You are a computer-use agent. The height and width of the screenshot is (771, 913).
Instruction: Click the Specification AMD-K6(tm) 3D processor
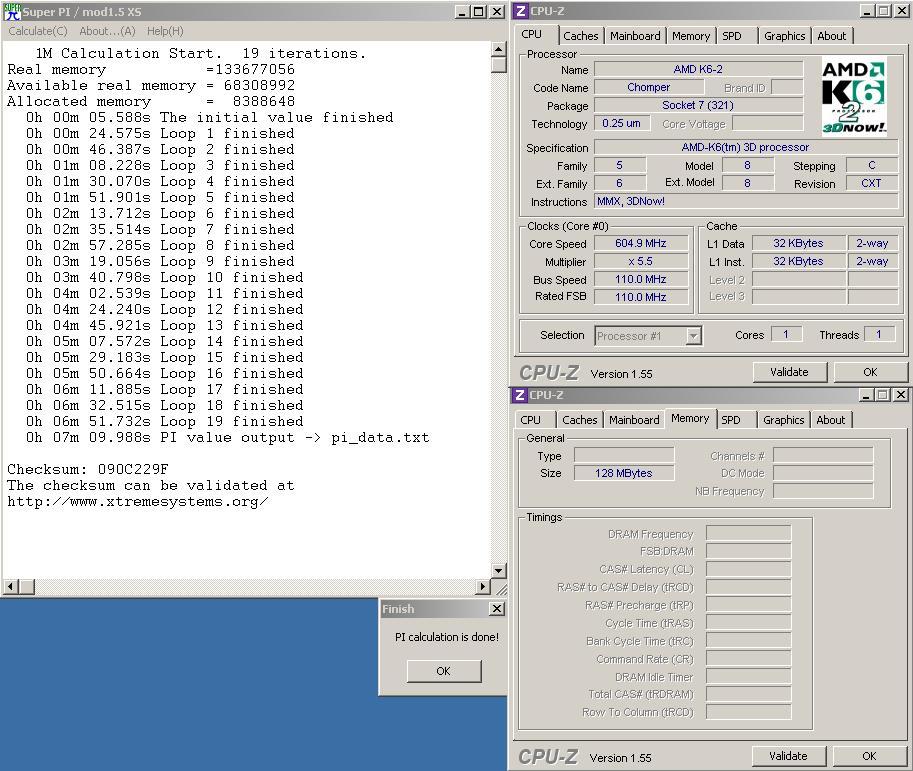coord(745,147)
